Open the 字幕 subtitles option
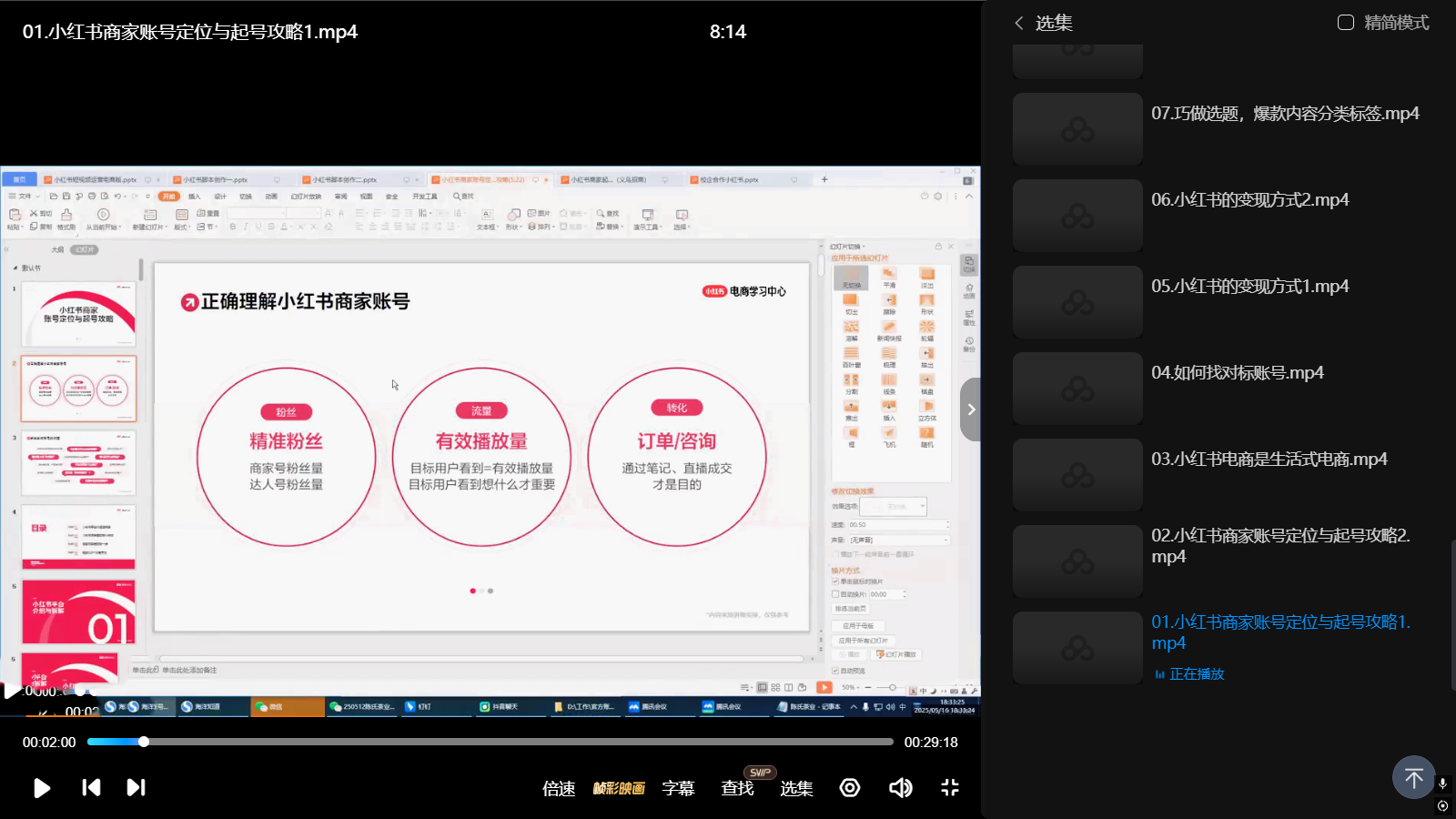1456x819 pixels. pos(678,788)
